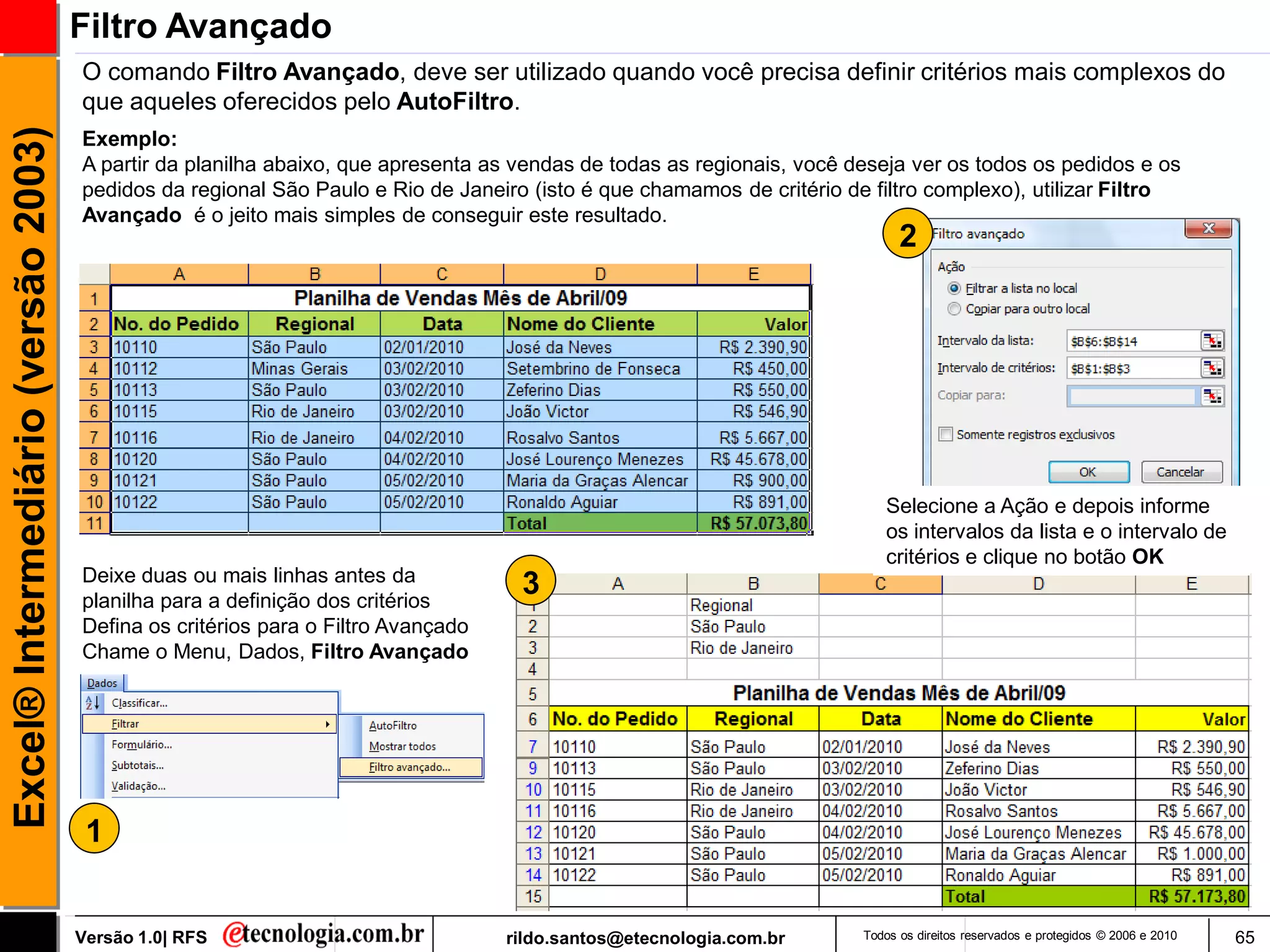1270x952 pixels.
Task: Choose Subtotais menu entry
Action: pos(138,765)
